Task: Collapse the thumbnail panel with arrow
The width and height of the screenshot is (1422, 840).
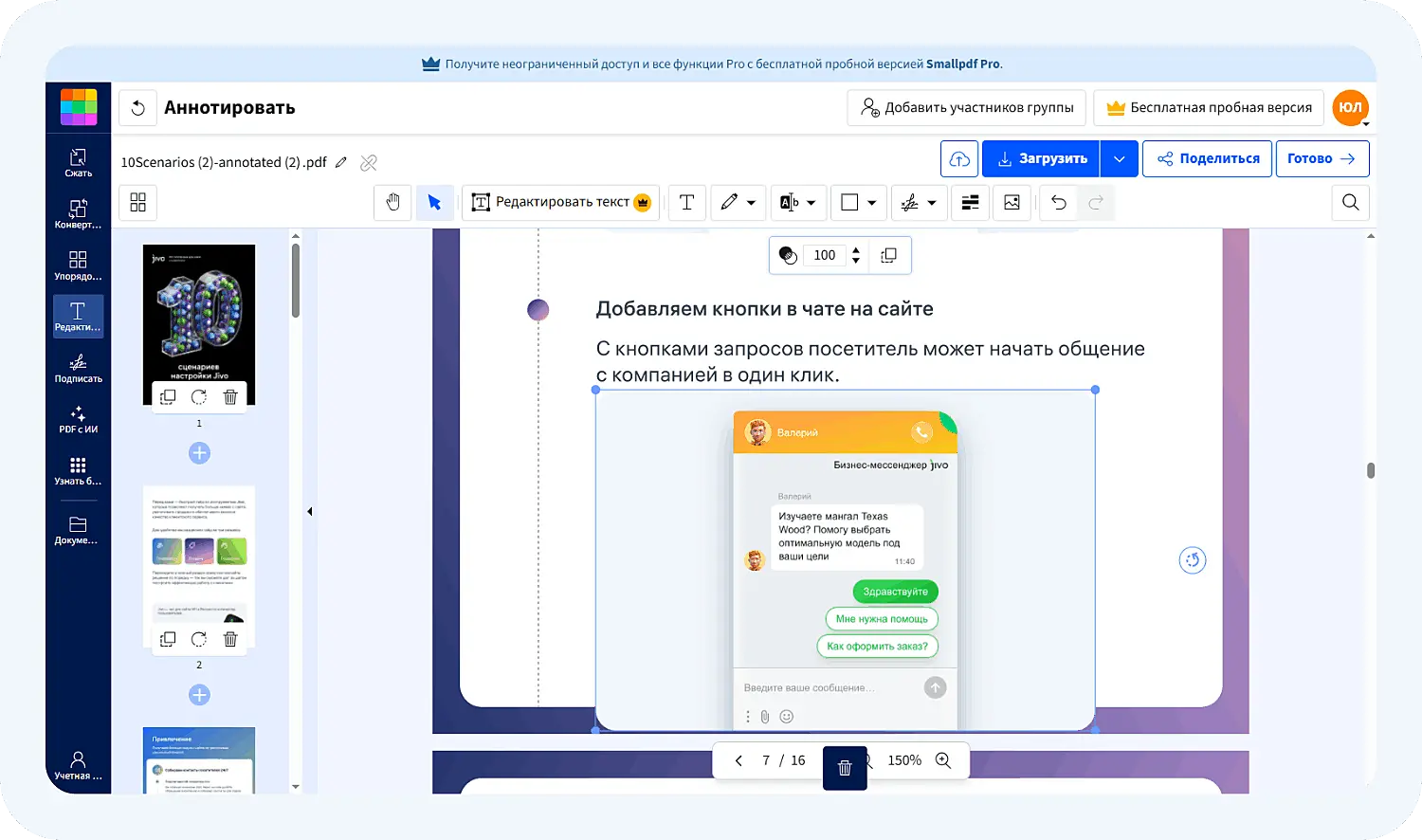Action: [x=310, y=512]
